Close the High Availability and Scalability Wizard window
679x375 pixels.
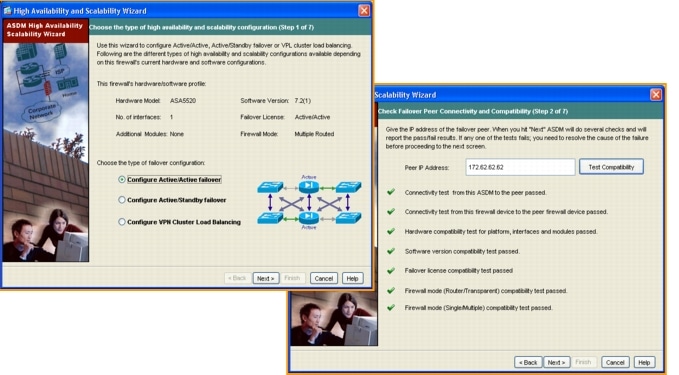click(364, 10)
